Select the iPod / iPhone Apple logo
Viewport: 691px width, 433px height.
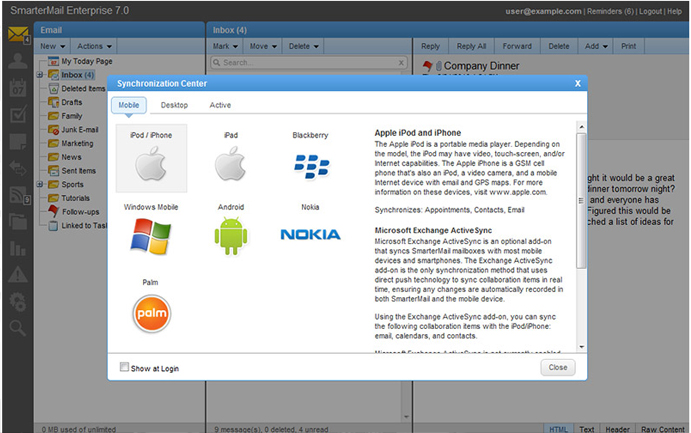point(151,164)
